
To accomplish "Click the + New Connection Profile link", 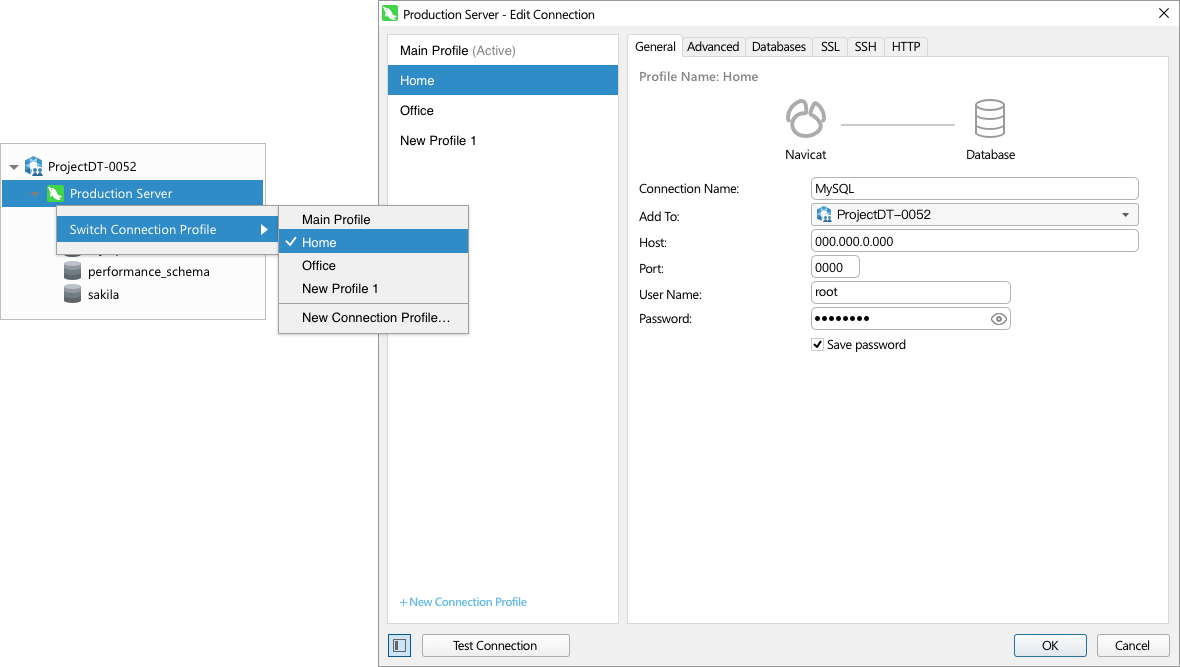I will click(463, 602).
